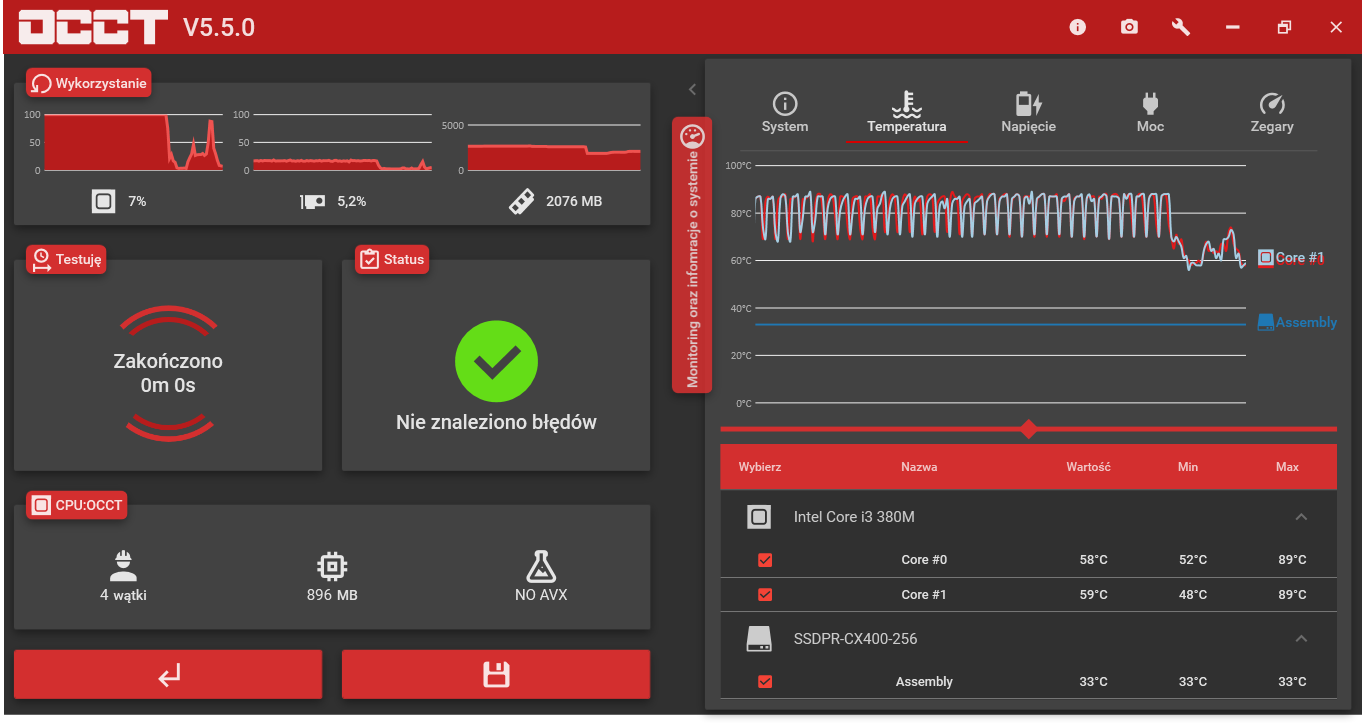Click the drive icon next to SSDPR-CX400-256
Viewport: 1366px width, 728px height.
point(759,638)
